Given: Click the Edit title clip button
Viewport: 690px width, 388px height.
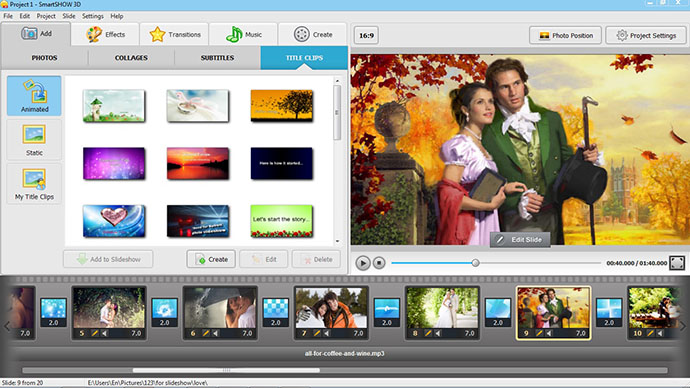Looking at the screenshot, I should 264,259.
